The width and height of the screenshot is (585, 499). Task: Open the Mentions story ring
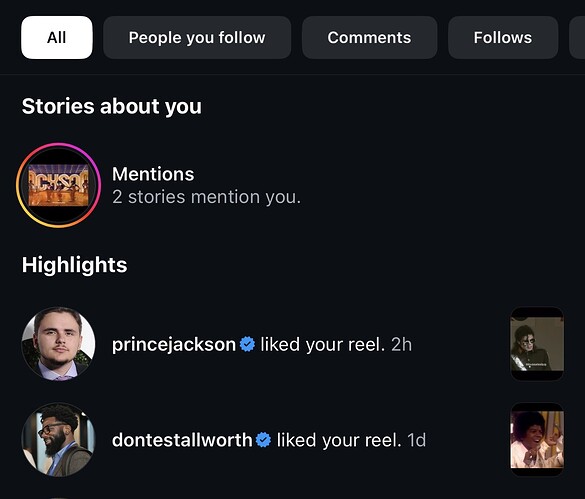(x=59, y=185)
